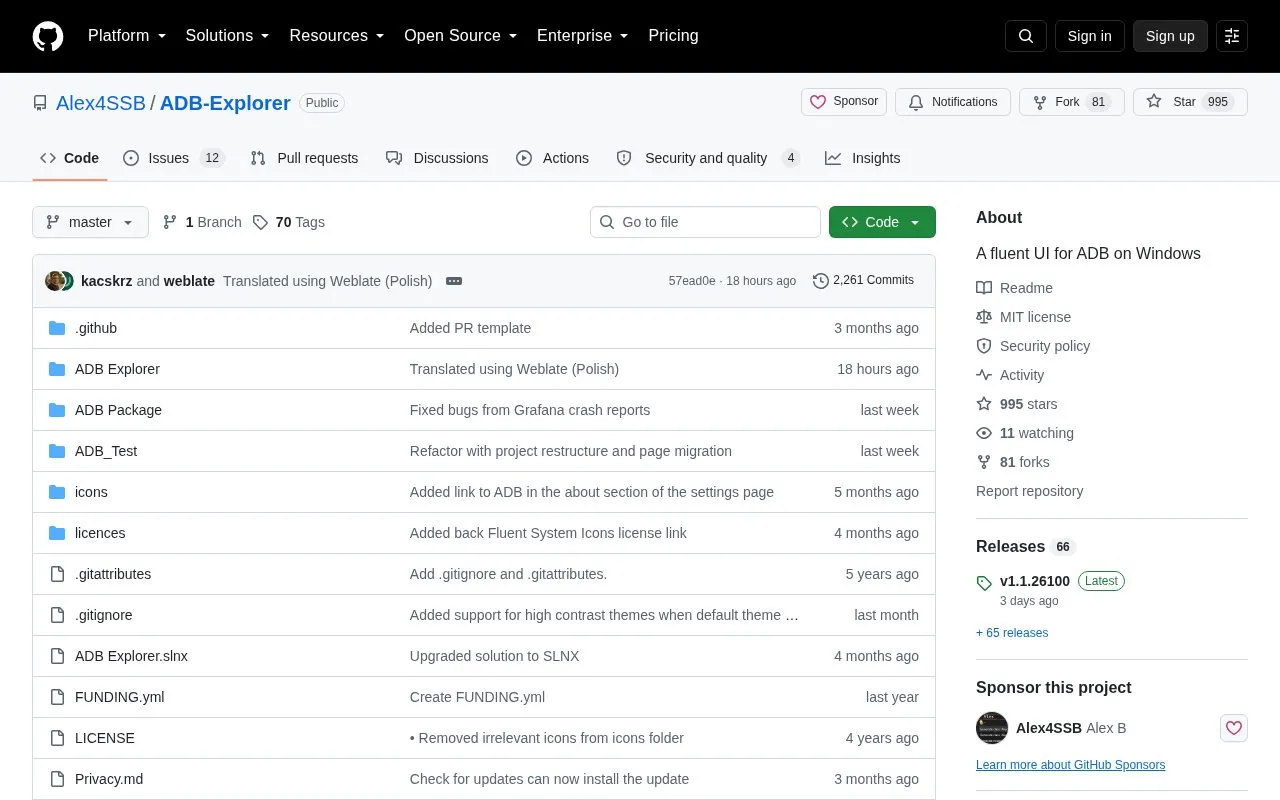This screenshot has height=800, width=1280.
Task: Click the LICENSE file icon
Action: click(x=57, y=738)
